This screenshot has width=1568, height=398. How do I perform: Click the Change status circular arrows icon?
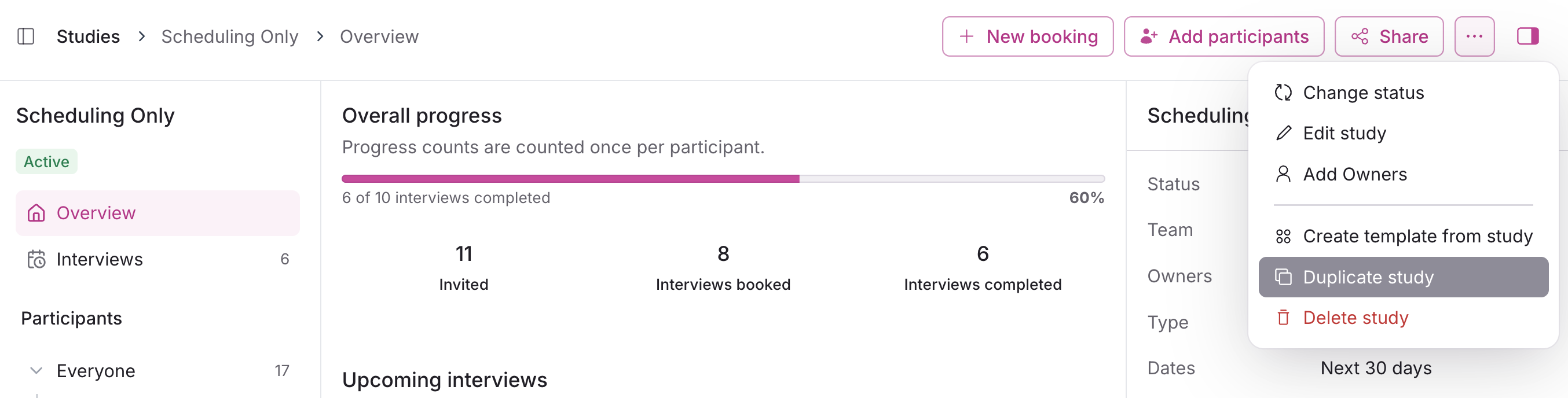point(1283,93)
